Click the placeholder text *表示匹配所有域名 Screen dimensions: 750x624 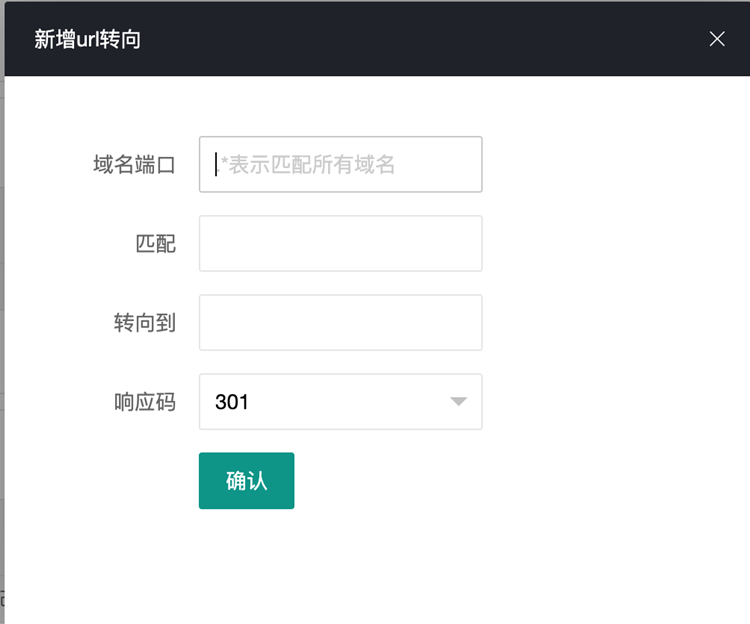308,165
